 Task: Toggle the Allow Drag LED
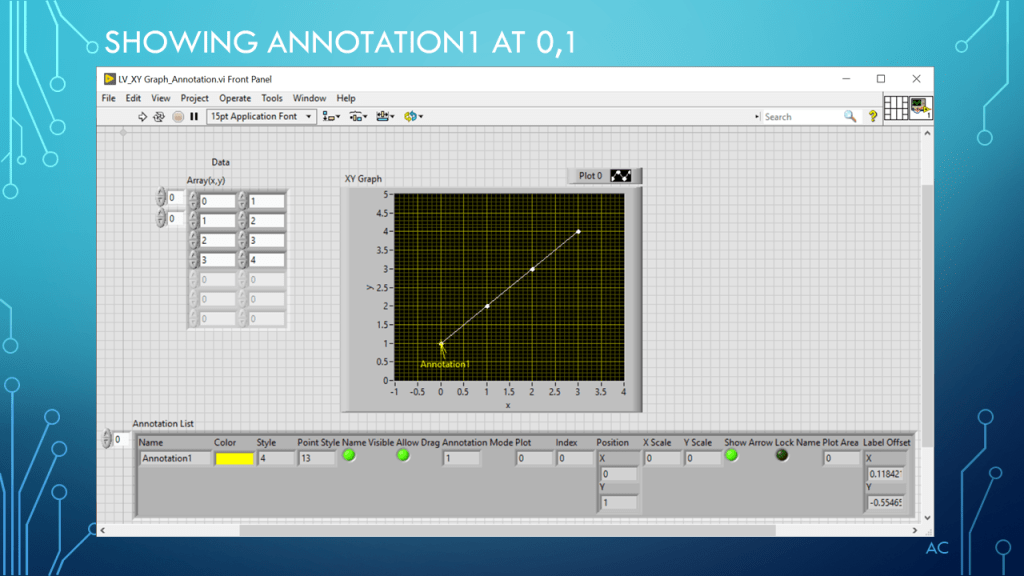[403, 455]
